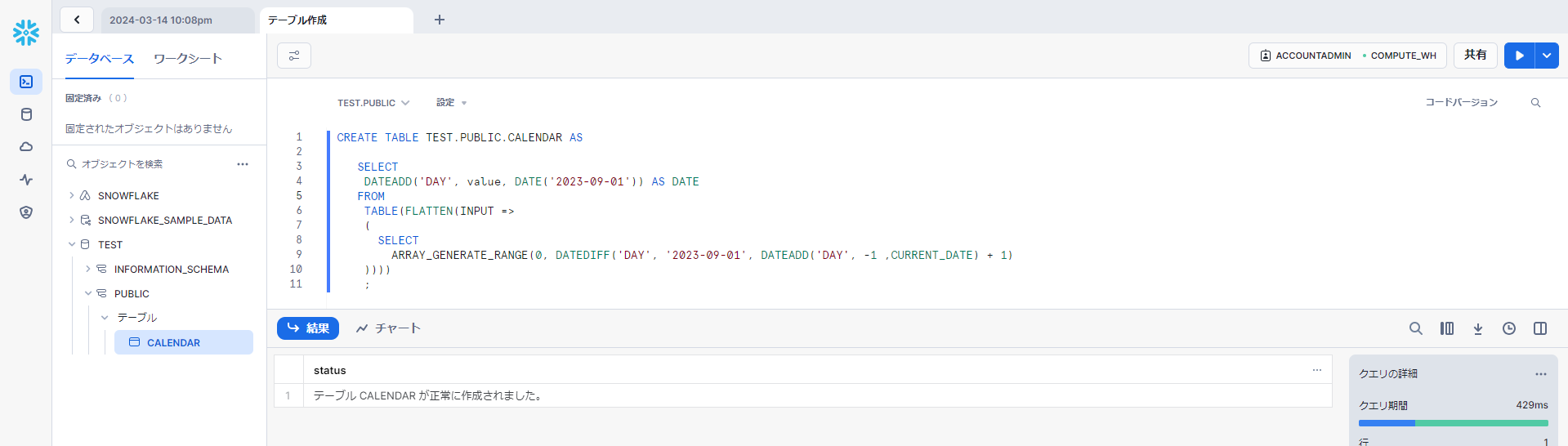Image resolution: width=1568 pixels, height=446 pixels.
Task: Switch to the ワークシート tab
Action: click(x=188, y=59)
